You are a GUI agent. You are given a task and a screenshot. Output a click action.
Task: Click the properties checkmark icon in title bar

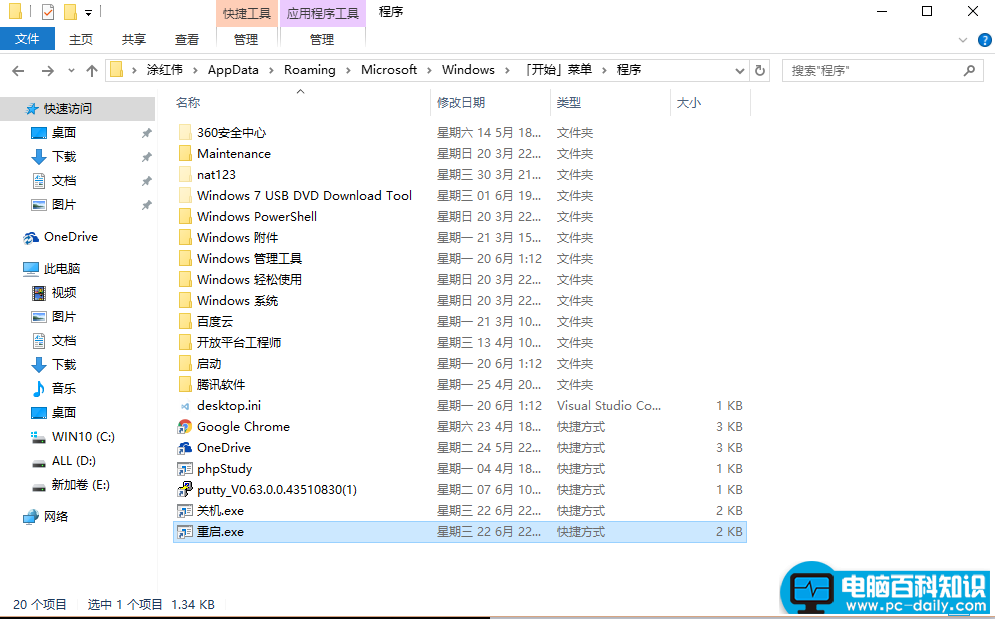[48, 11]
